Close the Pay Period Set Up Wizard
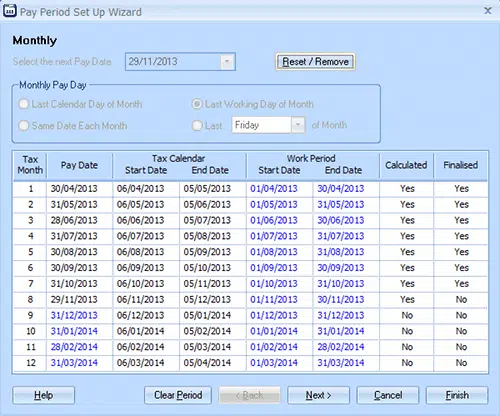Image resolution: width=500 pixels, height=416 pixels. [x=488, y=11]
